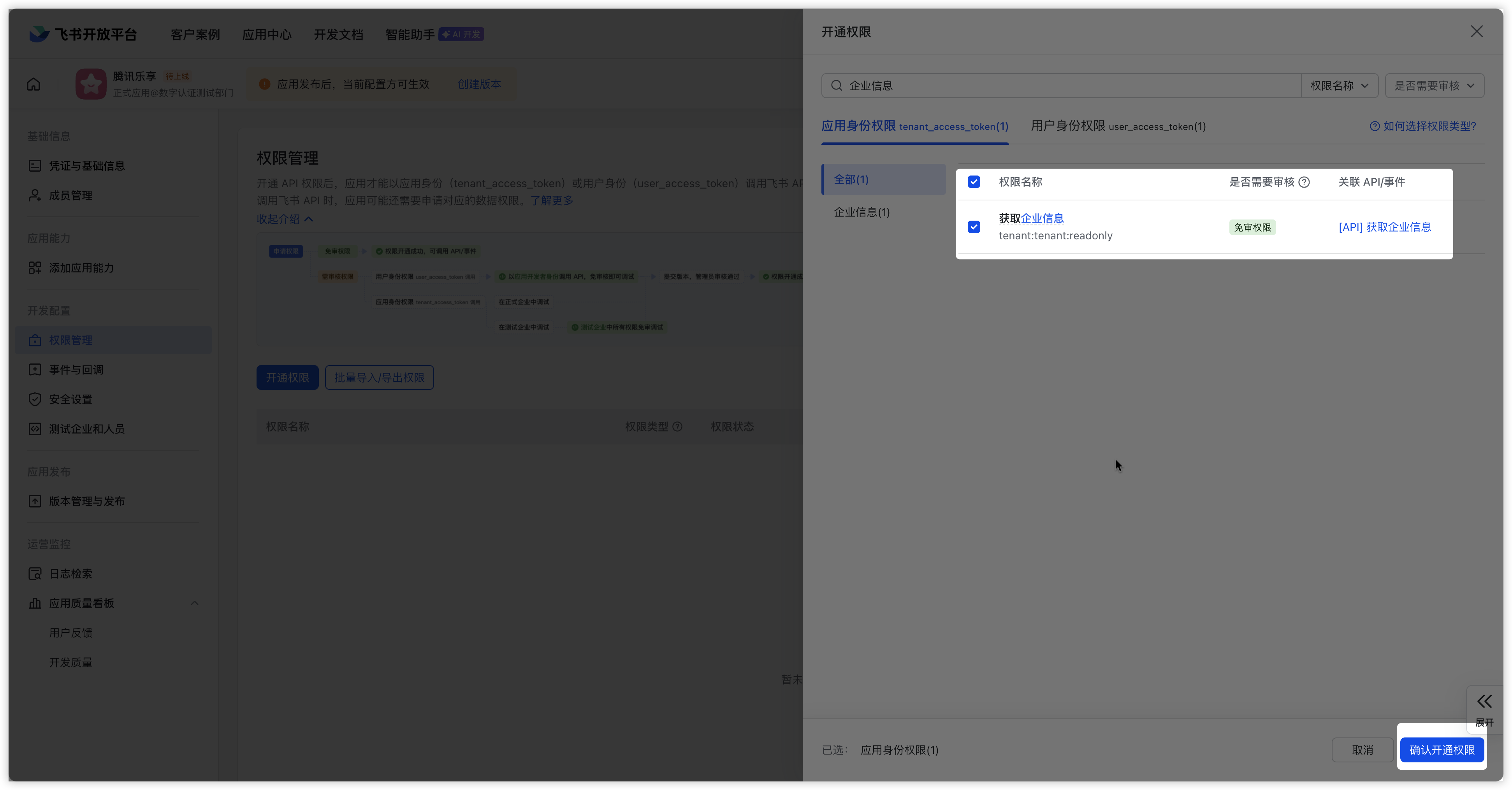
Task: Collapse the 应用质量看板 sidebar section
Action: [194, 603]
